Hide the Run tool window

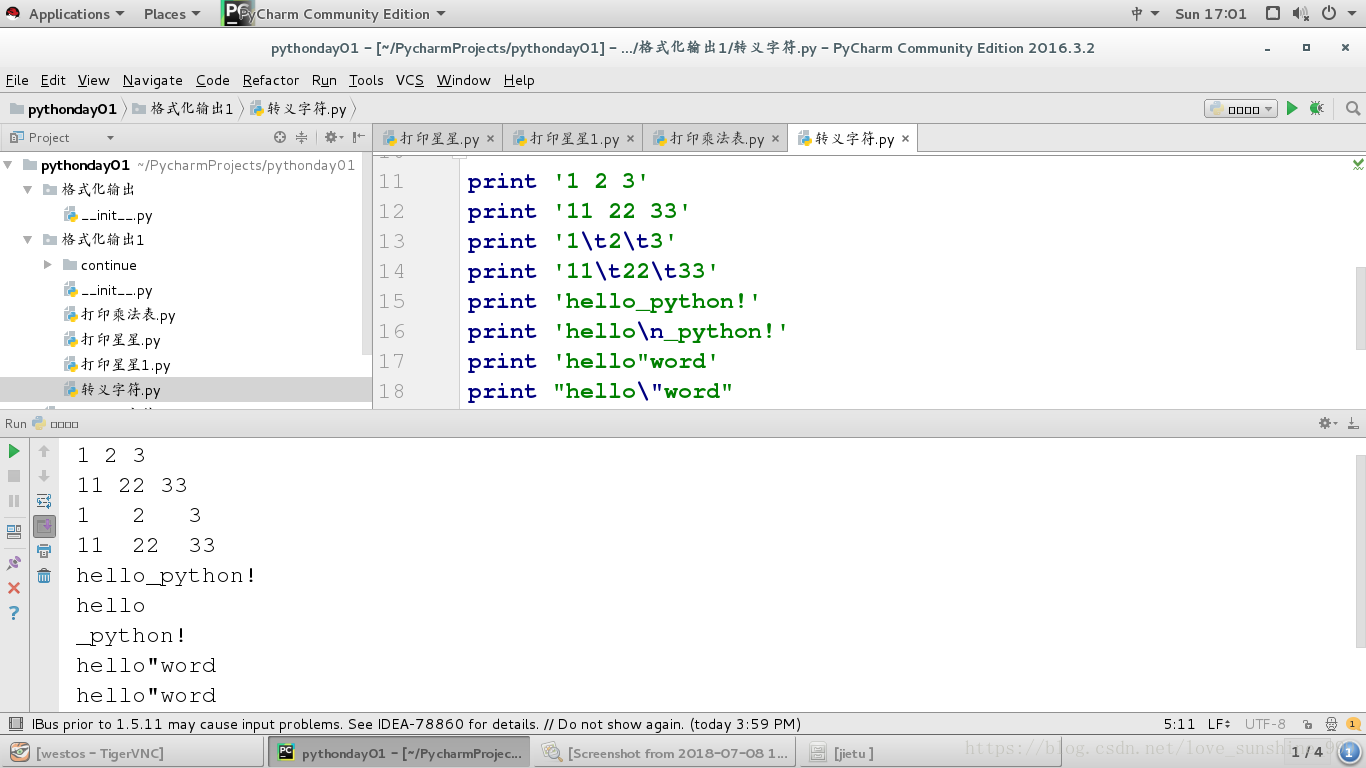click(x=1353, y=424)
